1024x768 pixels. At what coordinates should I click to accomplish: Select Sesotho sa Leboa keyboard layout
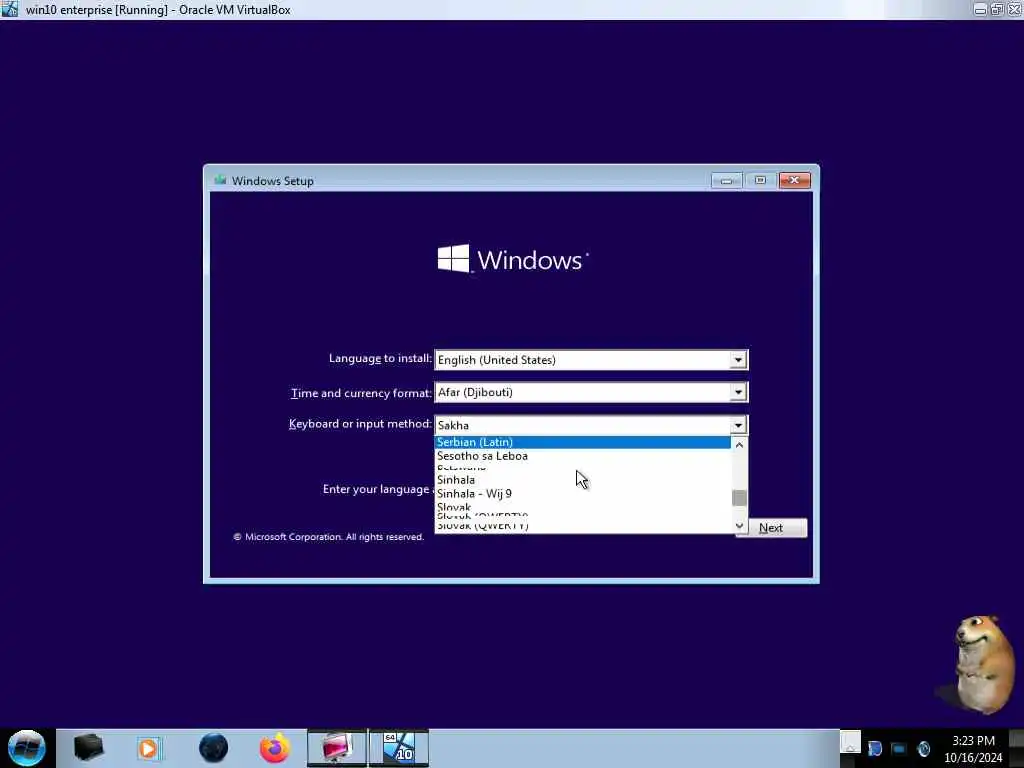tap(583, 456)
